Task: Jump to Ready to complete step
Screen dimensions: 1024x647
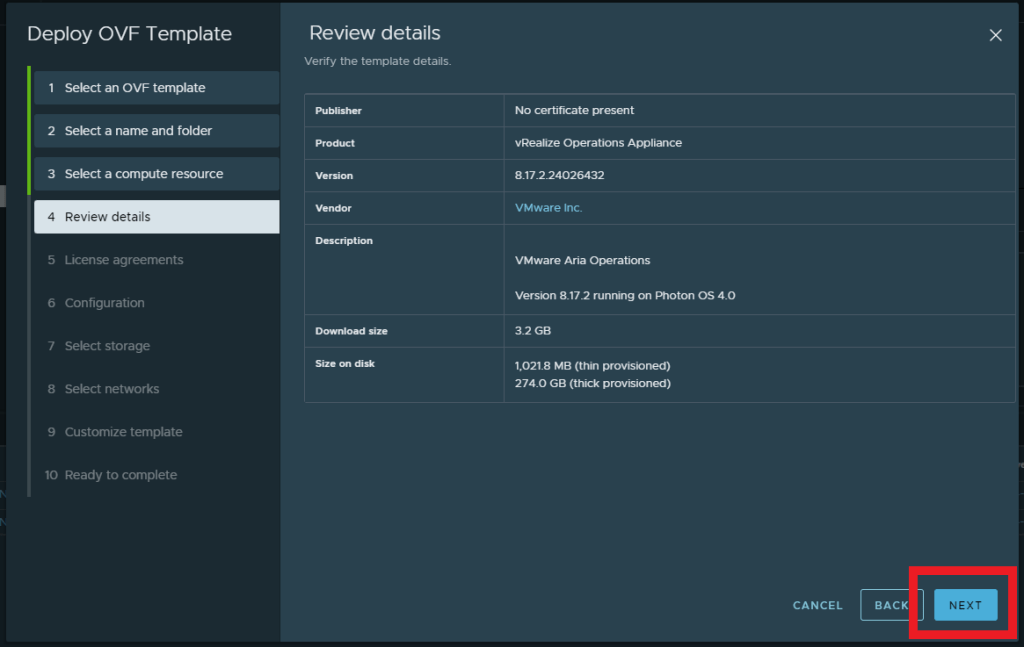Action: pyautogui.click(x=120, y=475)
